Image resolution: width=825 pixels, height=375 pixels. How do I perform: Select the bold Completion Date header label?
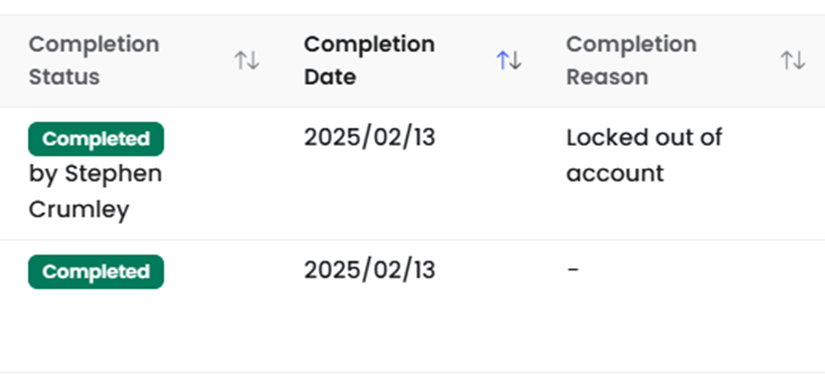click(369, 60)
